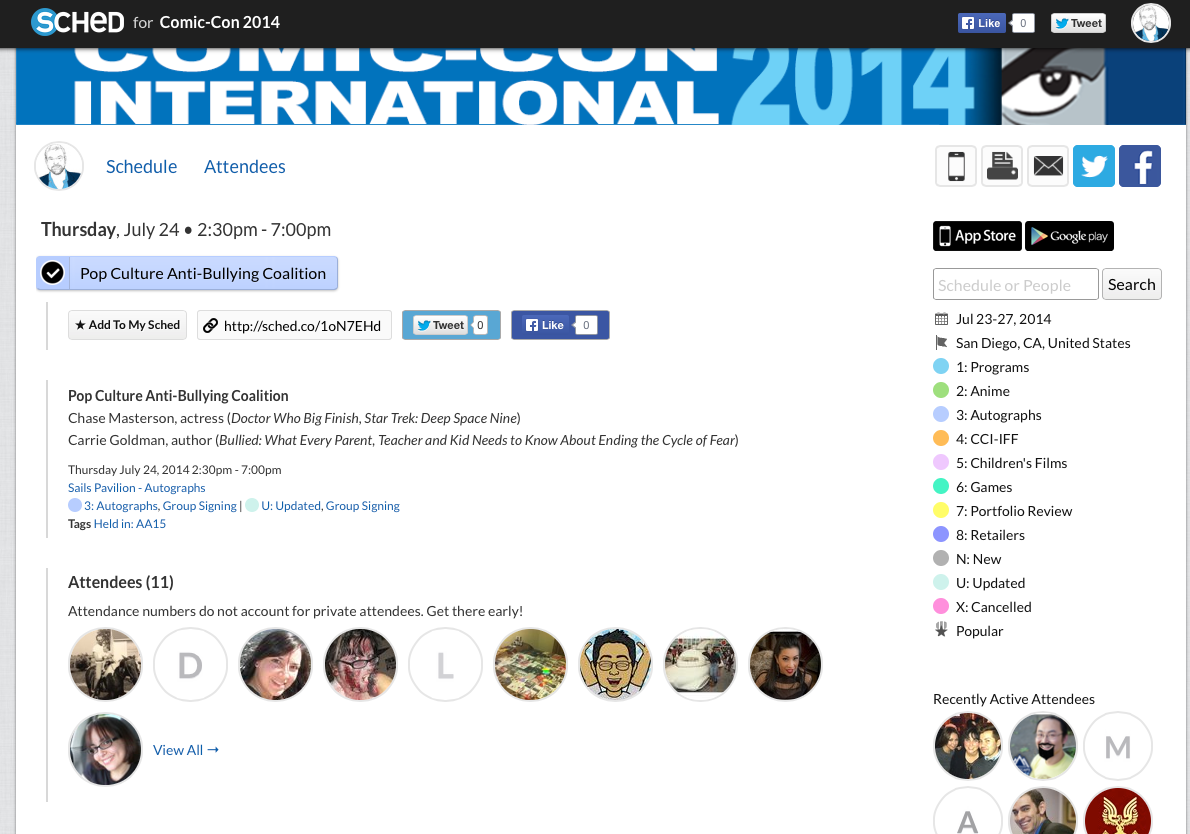
Task: Open the Pop Culture Anti-Bullying Coalition event title button
Action: [203, 273]
